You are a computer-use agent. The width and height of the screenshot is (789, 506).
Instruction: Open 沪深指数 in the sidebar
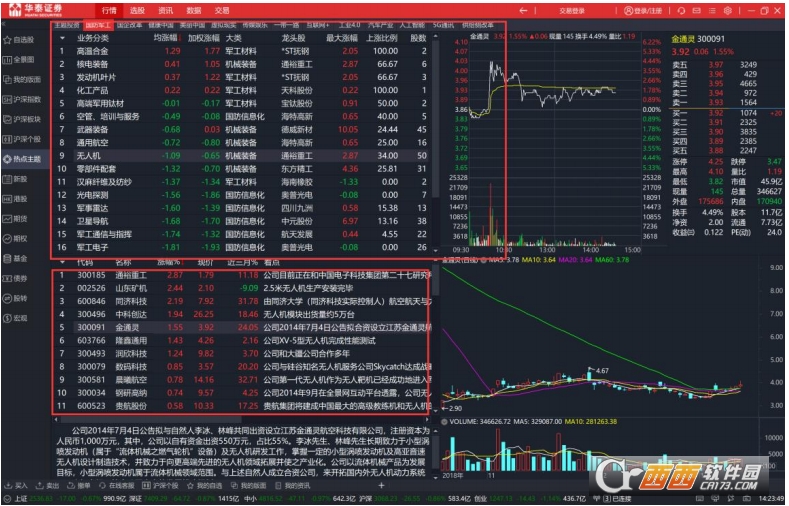pos(22,100)
